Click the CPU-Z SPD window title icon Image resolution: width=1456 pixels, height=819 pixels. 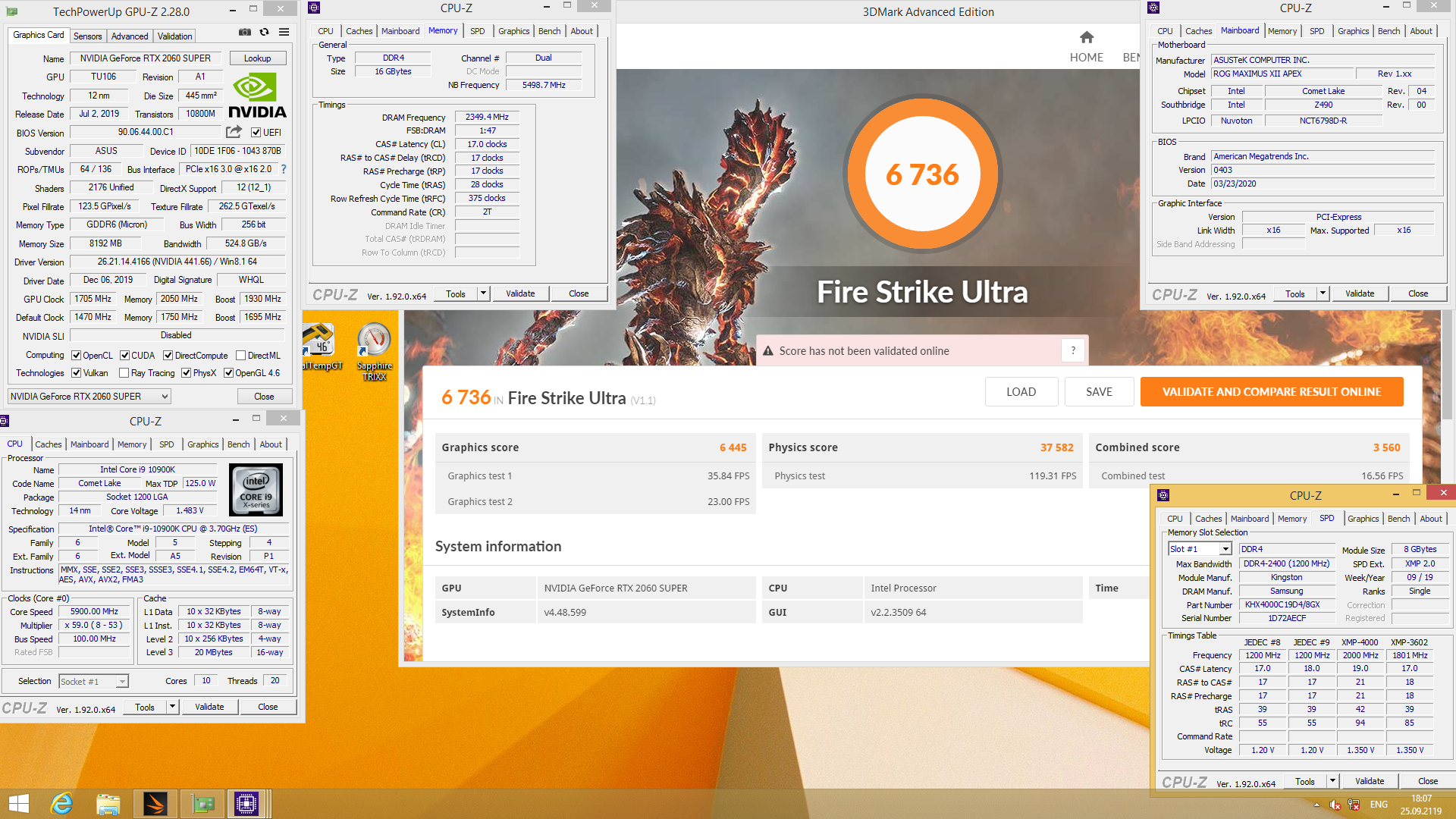pos(1163,495)
